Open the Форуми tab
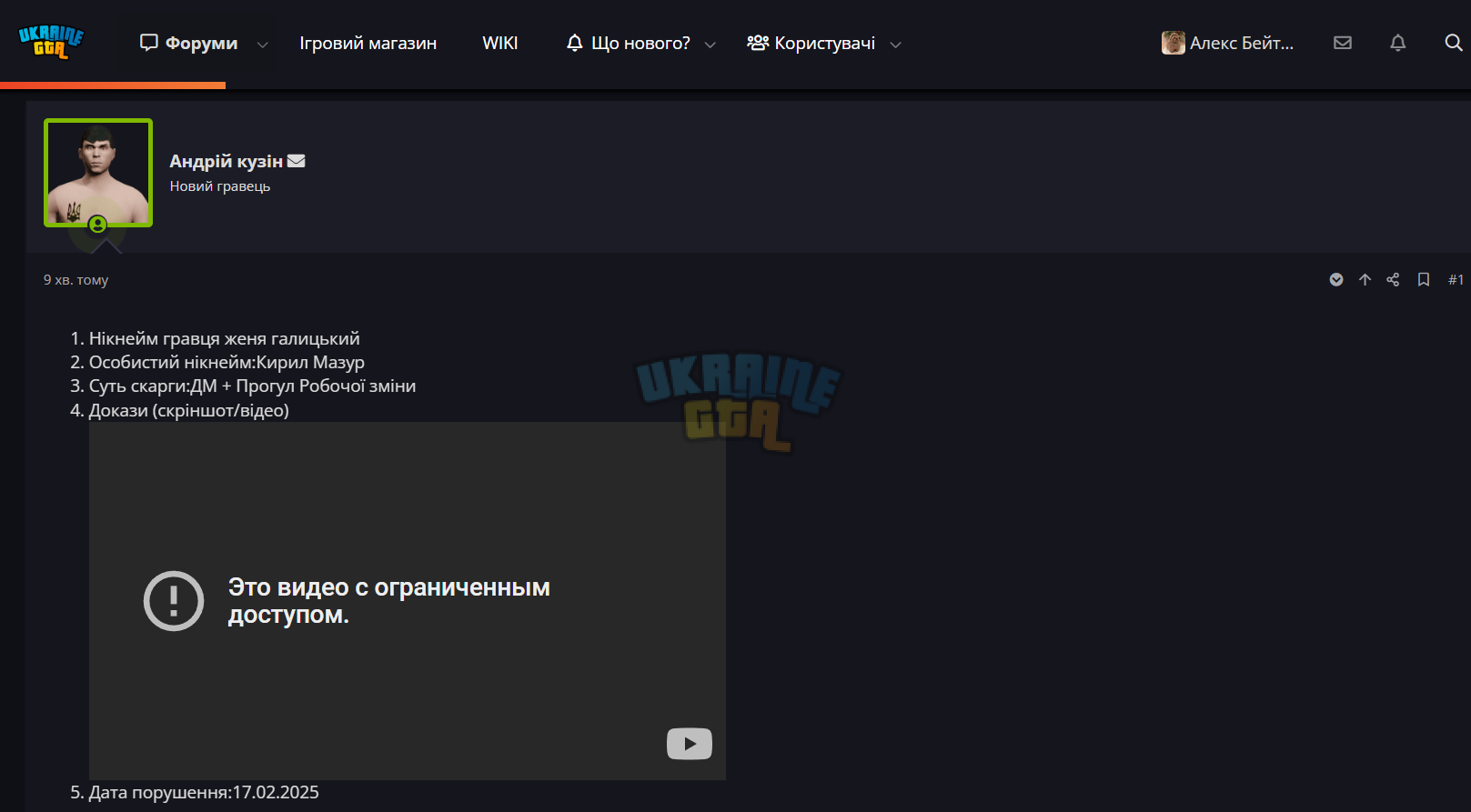1471x812 pixels. tap(188, 43)
